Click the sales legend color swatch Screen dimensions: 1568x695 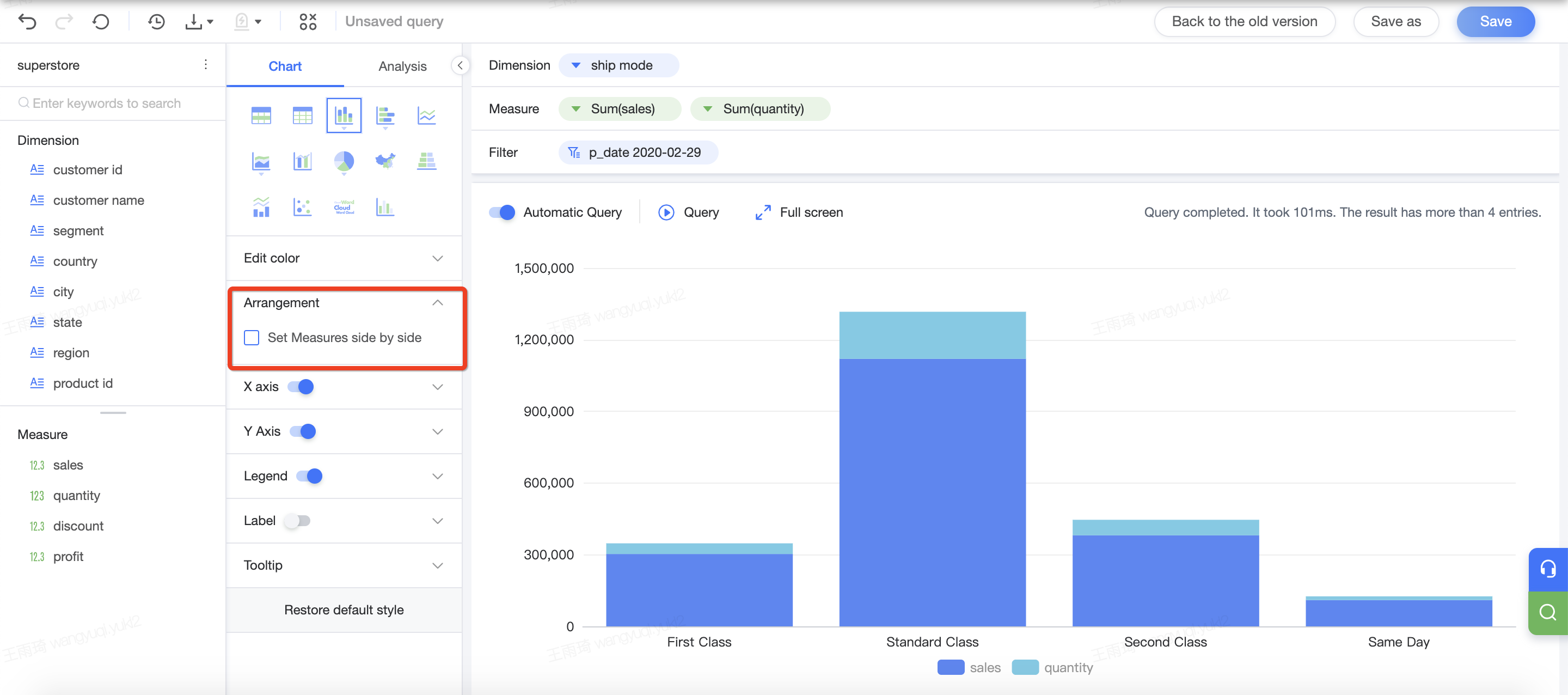tap(951, 668)
